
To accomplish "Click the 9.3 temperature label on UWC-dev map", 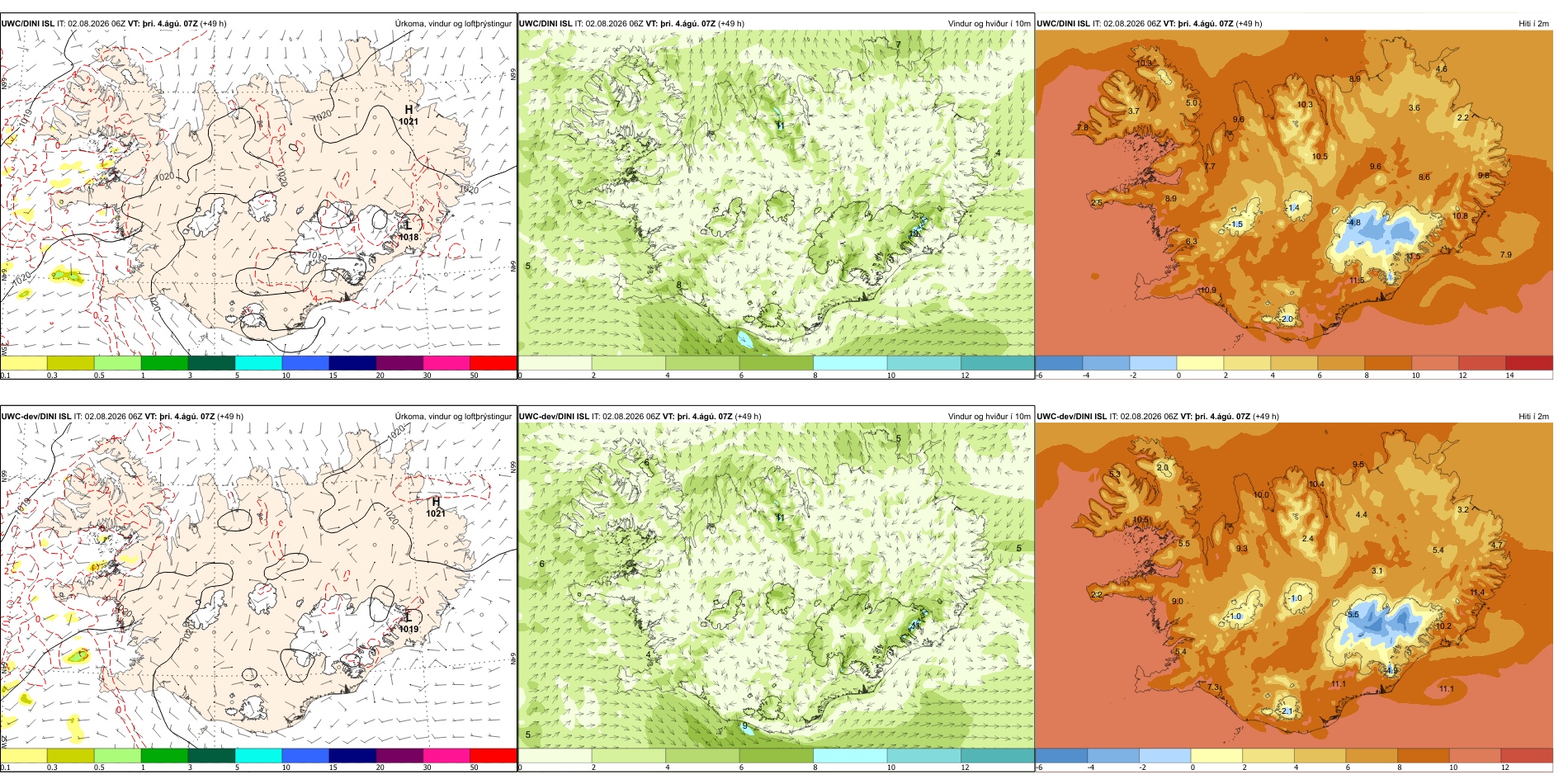I will click(x=1242, y=549).
